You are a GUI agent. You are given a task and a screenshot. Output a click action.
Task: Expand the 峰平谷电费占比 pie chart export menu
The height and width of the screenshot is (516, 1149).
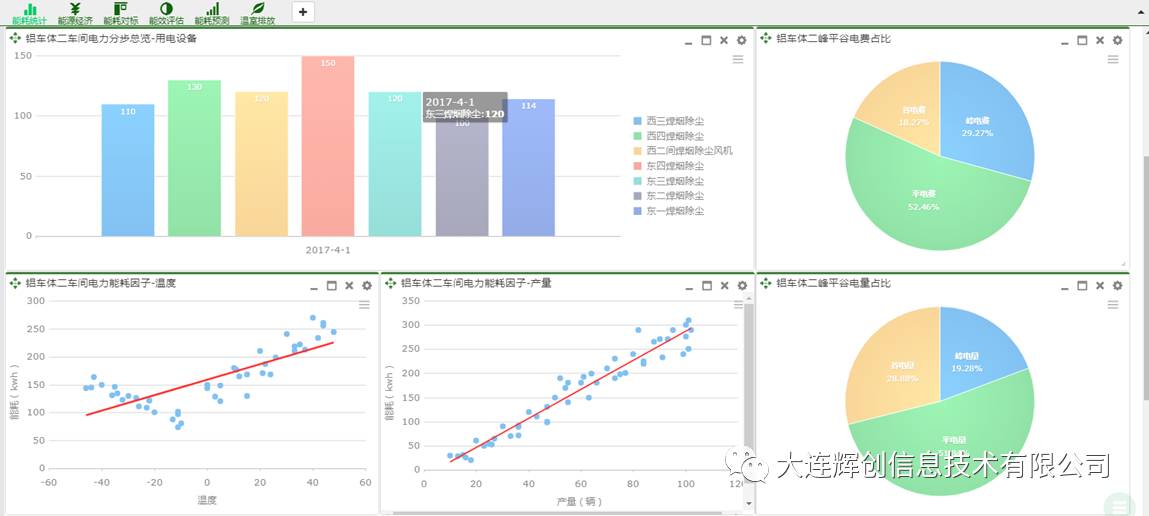click(x=1113, y=60)
